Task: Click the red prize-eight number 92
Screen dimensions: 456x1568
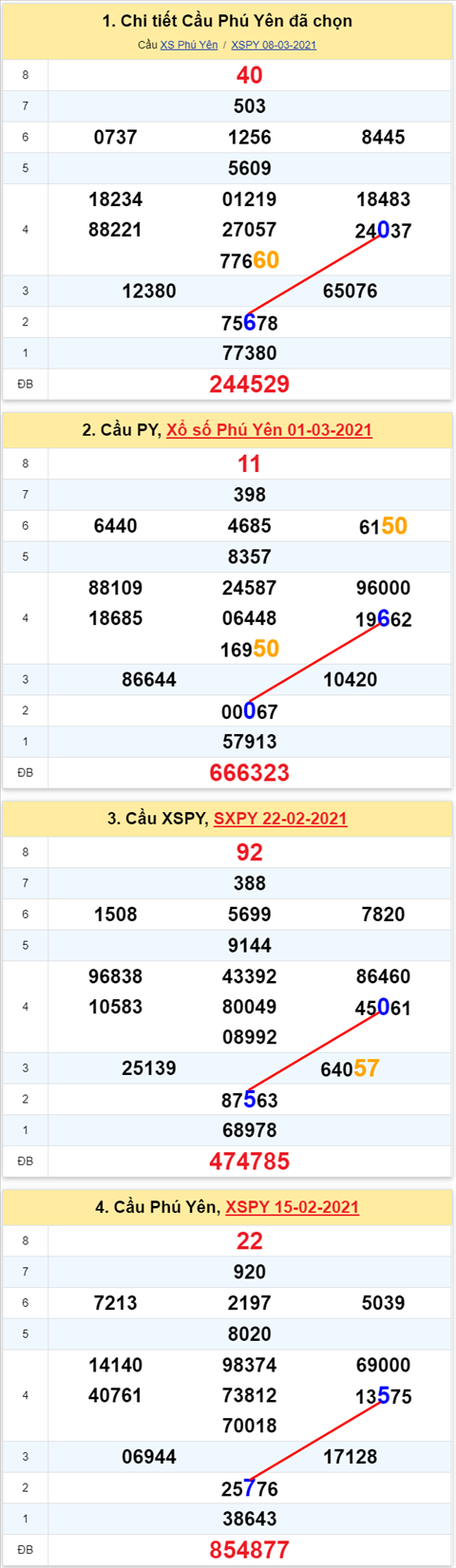Action: 250,852
